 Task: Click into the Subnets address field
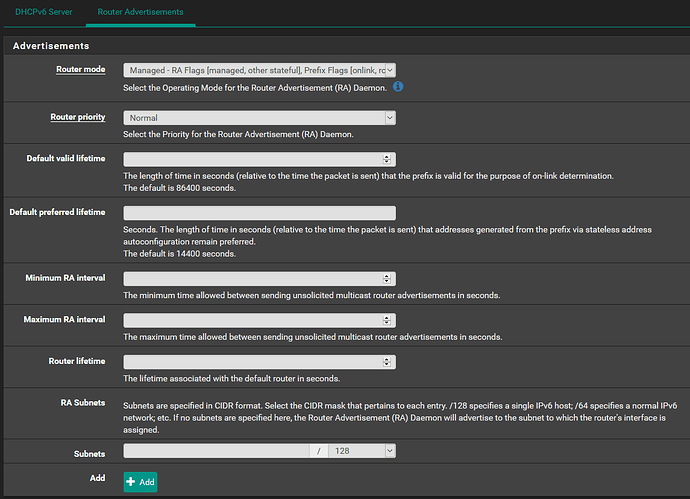coord(217,451)
